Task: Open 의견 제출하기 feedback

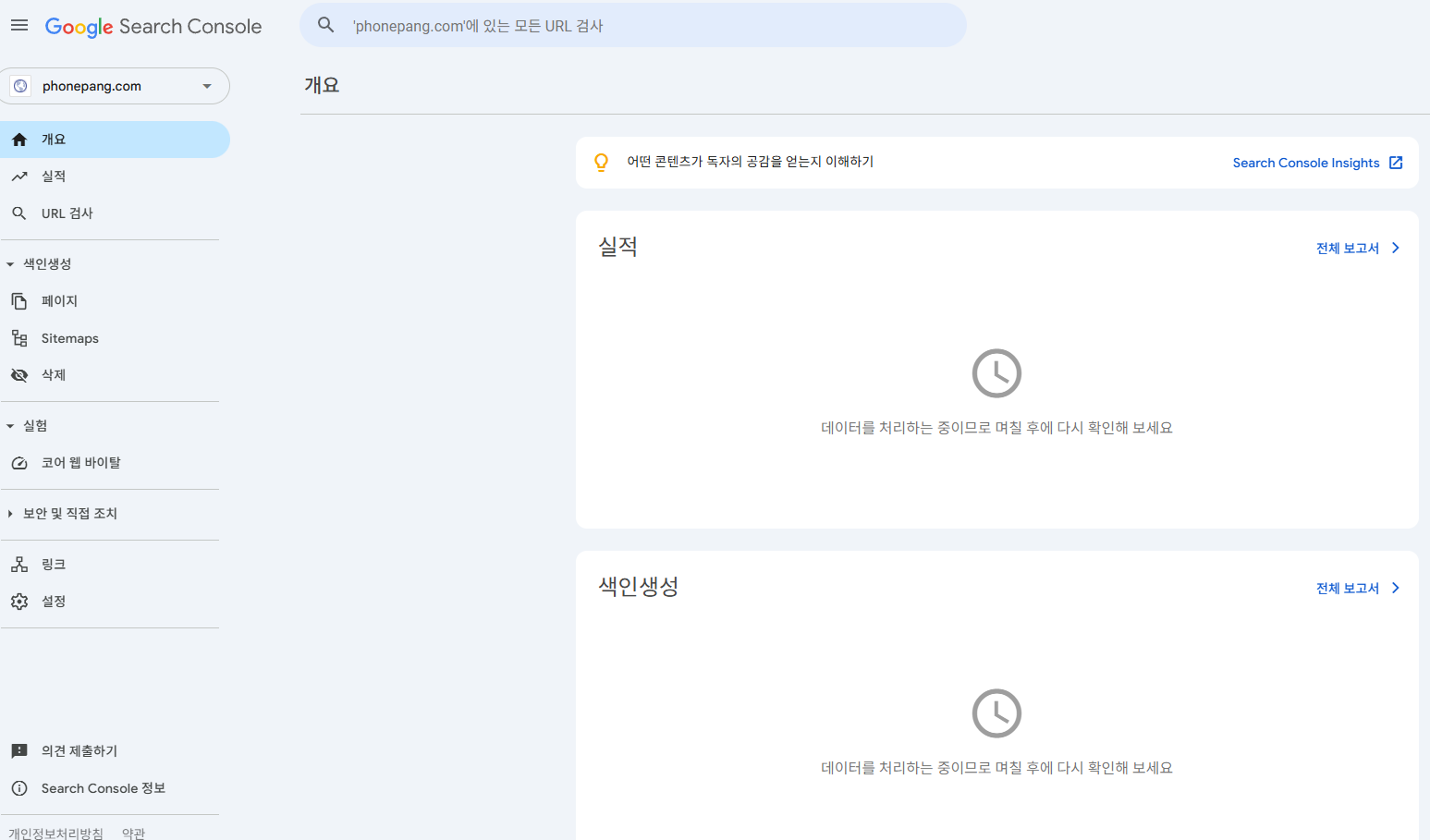Action: [115, 751]
